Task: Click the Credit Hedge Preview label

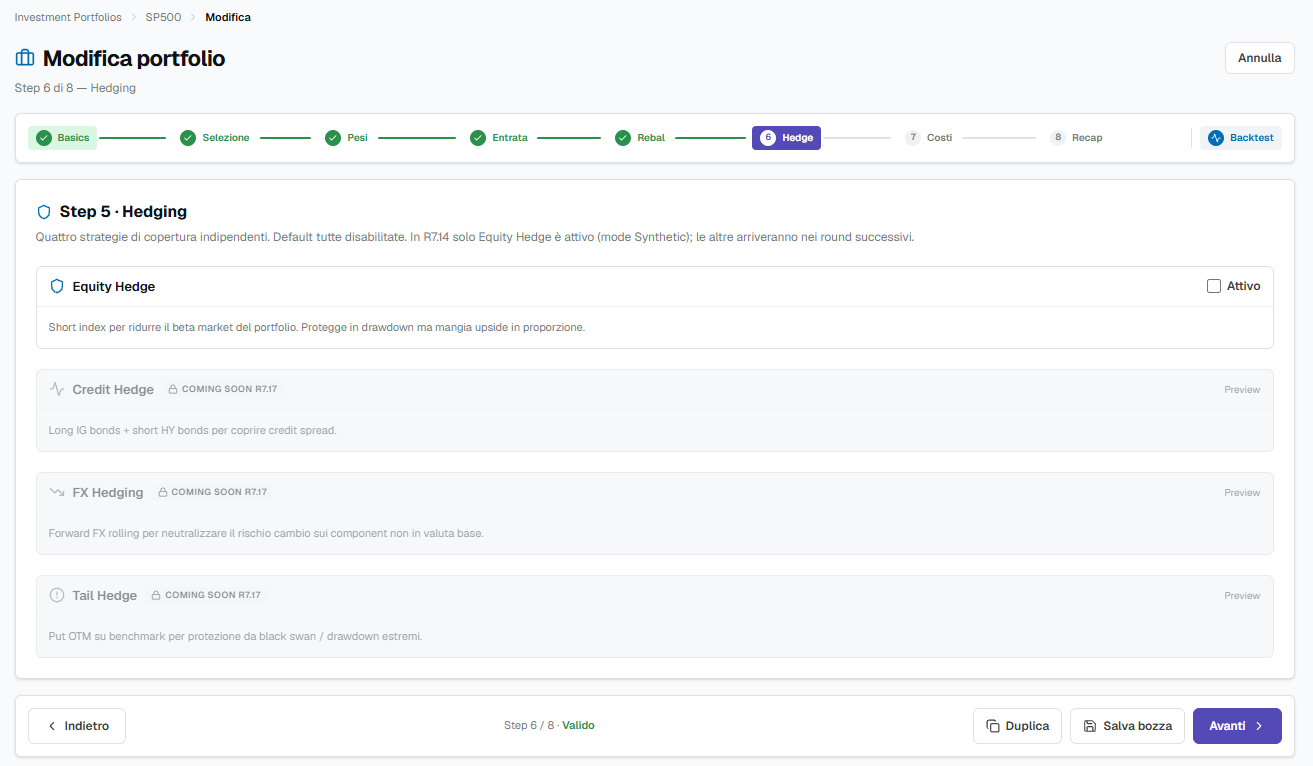Action: [1242, 390]
